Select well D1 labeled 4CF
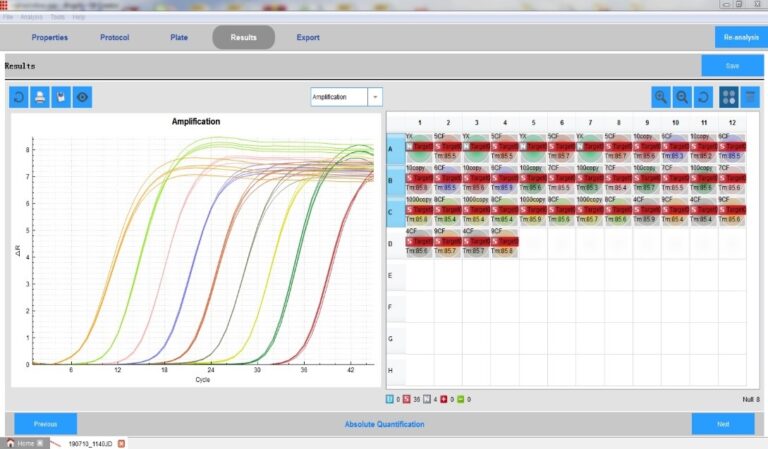The height and width of the screenshot is (449, 768). pos(418,241)
